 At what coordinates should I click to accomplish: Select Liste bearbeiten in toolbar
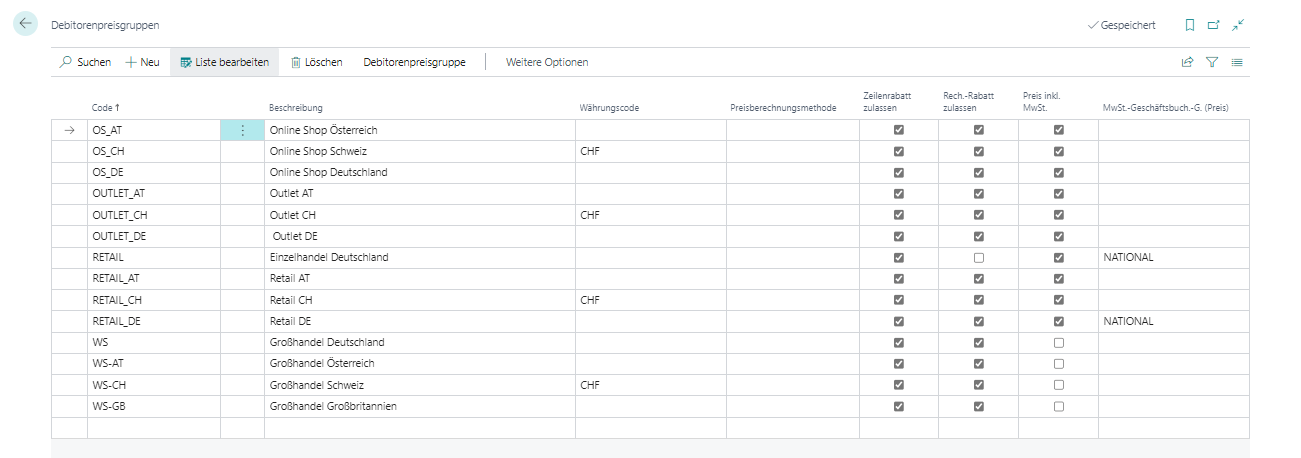coord(224,62)
